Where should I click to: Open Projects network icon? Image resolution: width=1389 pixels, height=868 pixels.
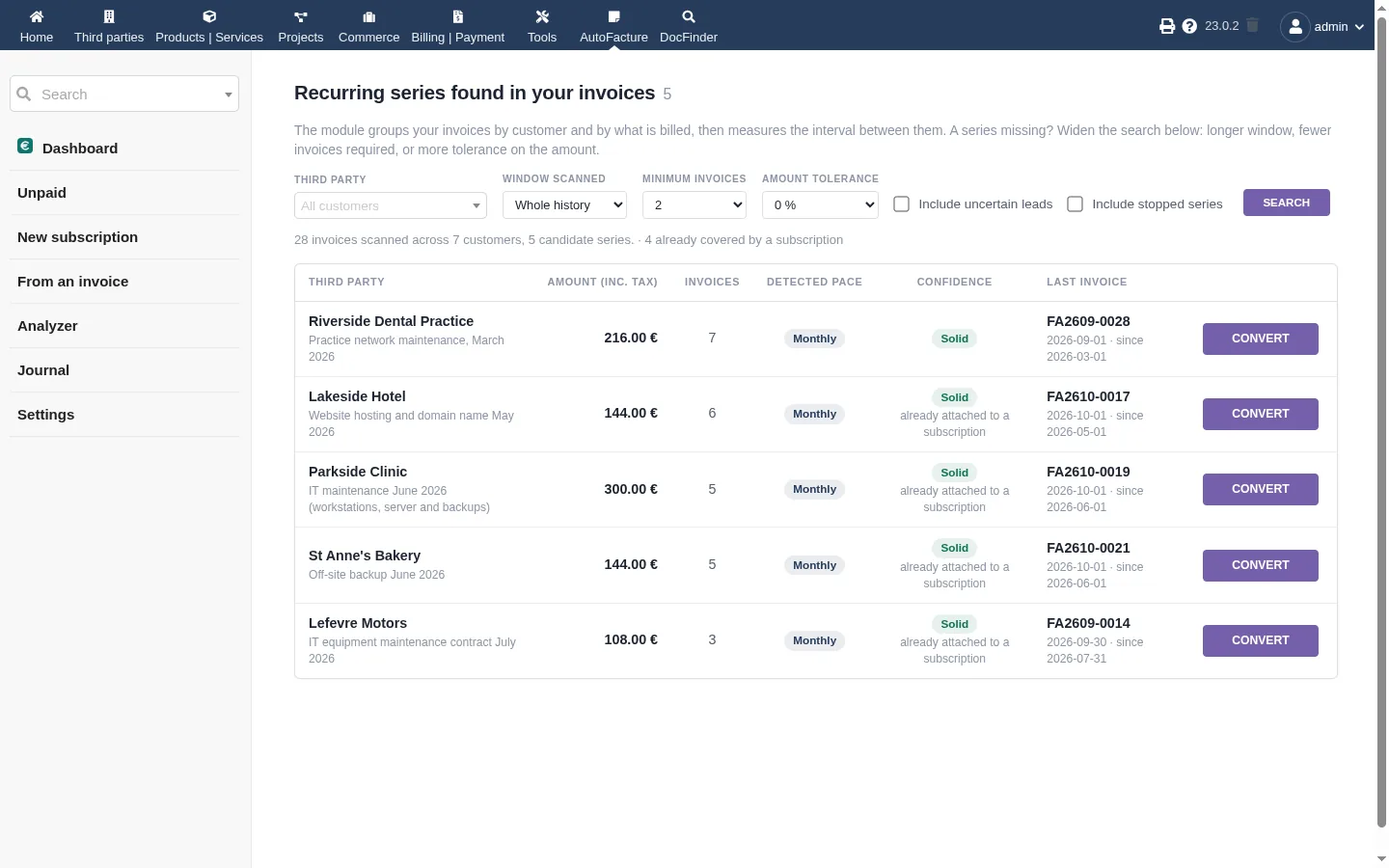tap(301, 16)
